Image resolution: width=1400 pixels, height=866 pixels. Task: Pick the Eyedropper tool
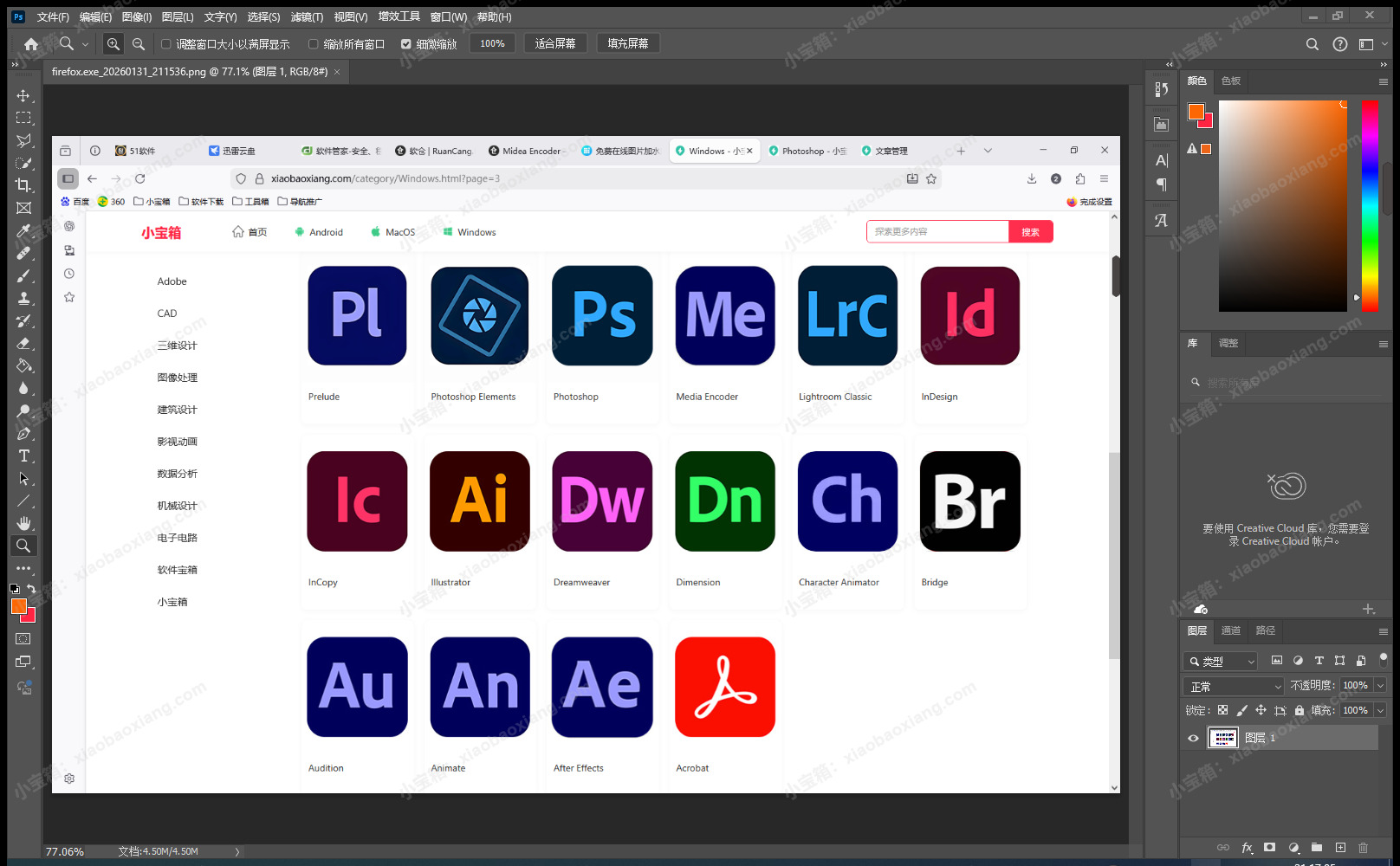point(23,230)
